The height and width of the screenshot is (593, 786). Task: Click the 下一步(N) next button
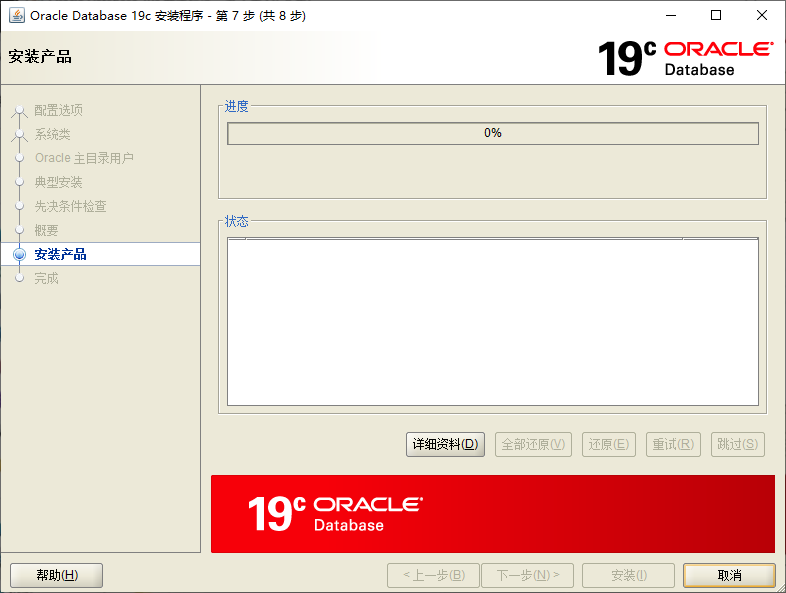pyautogui.click(x=527, y=575)
